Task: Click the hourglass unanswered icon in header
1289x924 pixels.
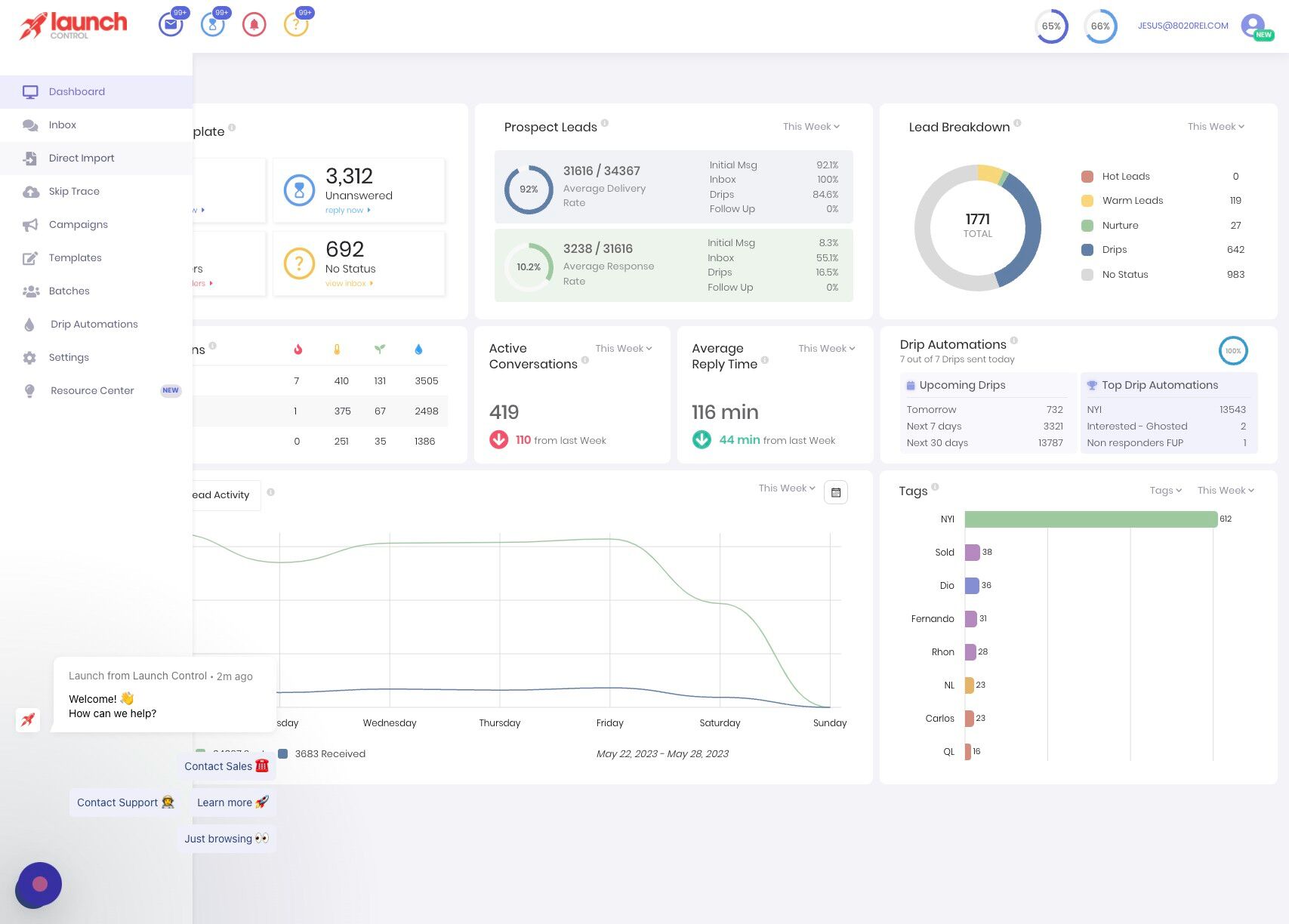Action: (x=212, y=25)
